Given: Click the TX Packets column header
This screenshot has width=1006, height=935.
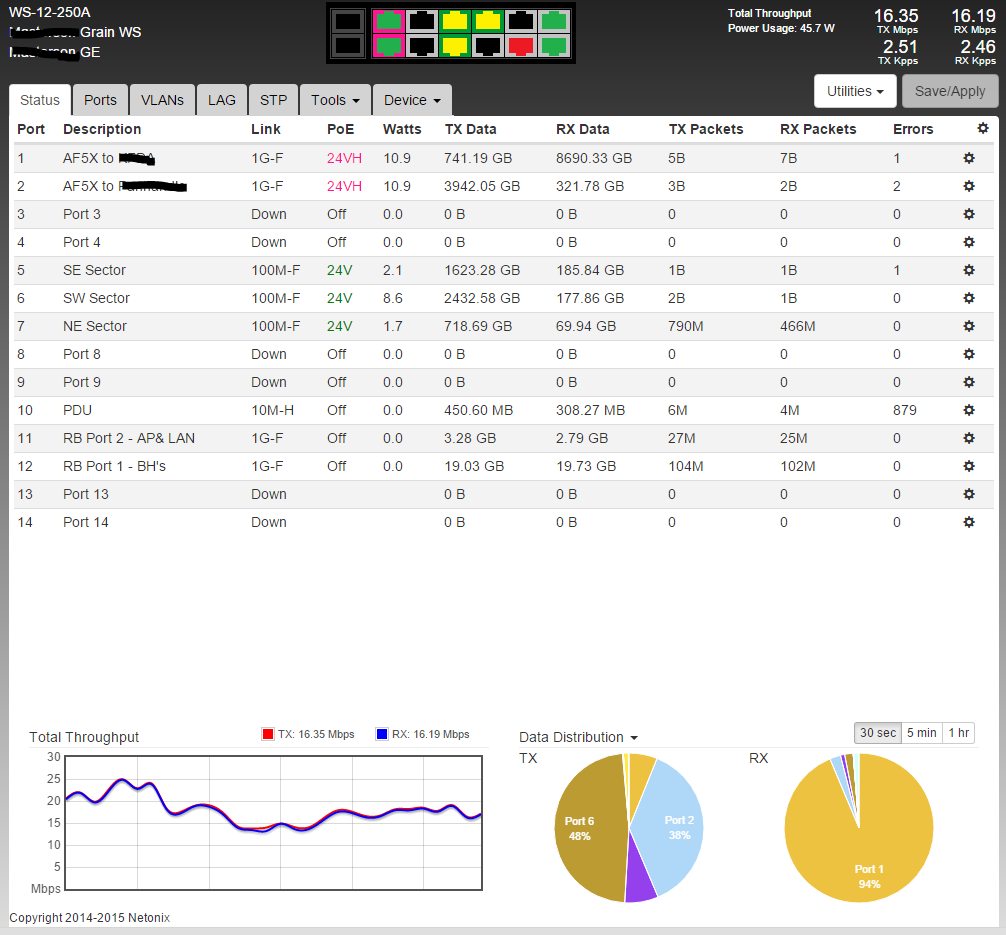Looking at the screenshot, I should [x=706, y=129].
